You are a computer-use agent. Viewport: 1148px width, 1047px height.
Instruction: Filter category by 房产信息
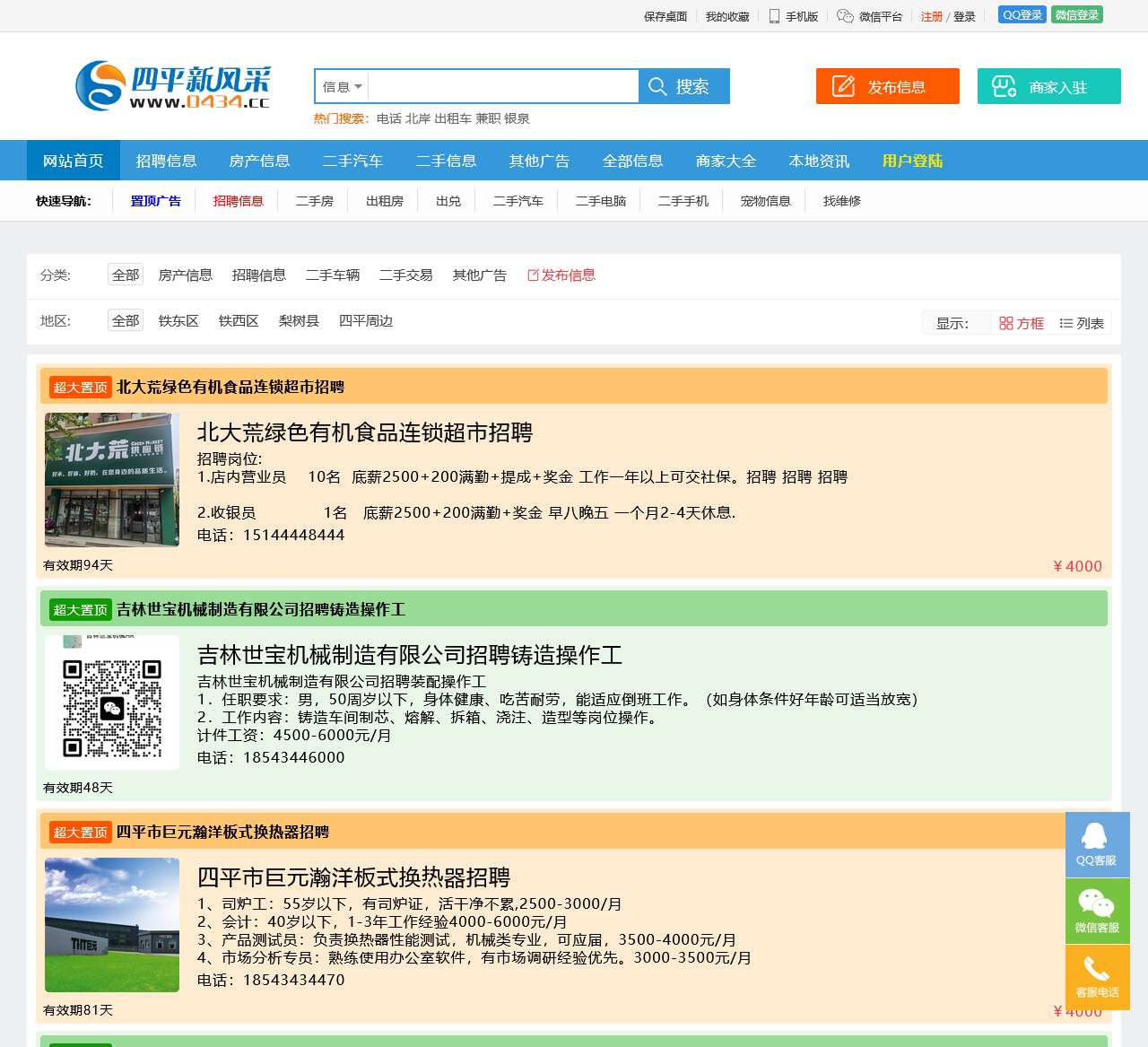[186, 275]
